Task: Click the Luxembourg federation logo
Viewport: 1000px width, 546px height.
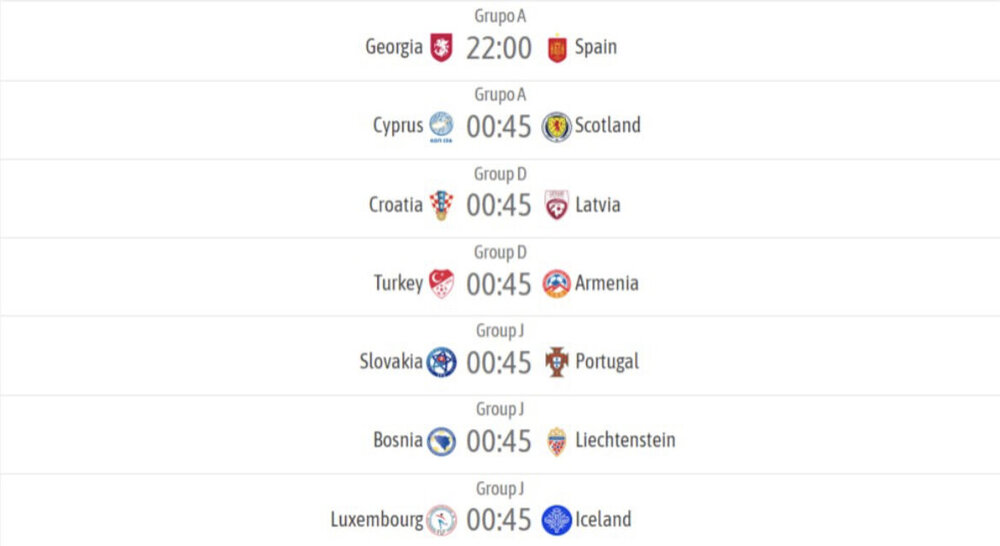Action: click(441, 520)
